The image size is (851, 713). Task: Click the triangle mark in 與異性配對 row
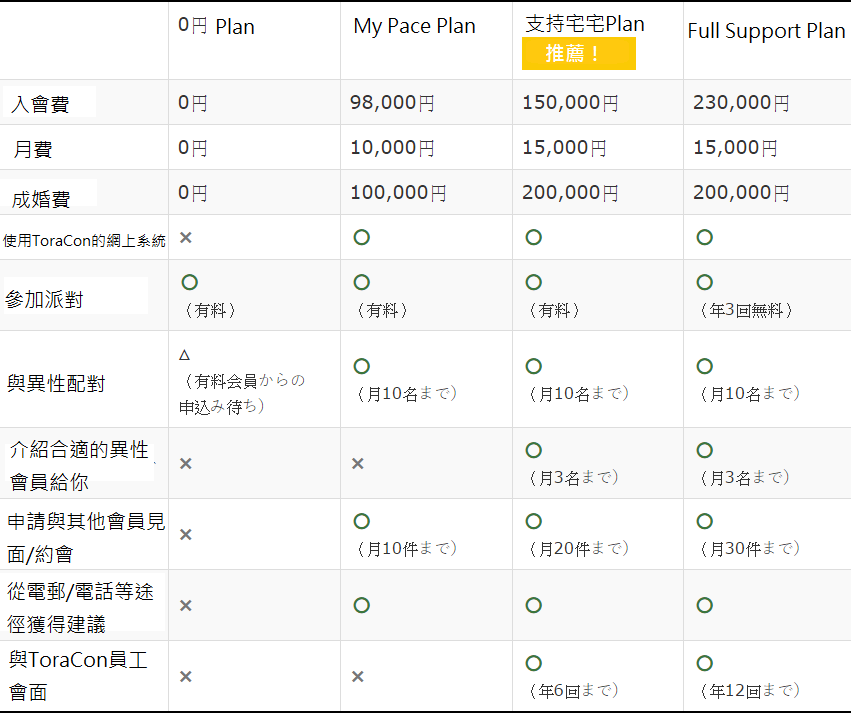(x=184, y=355)
